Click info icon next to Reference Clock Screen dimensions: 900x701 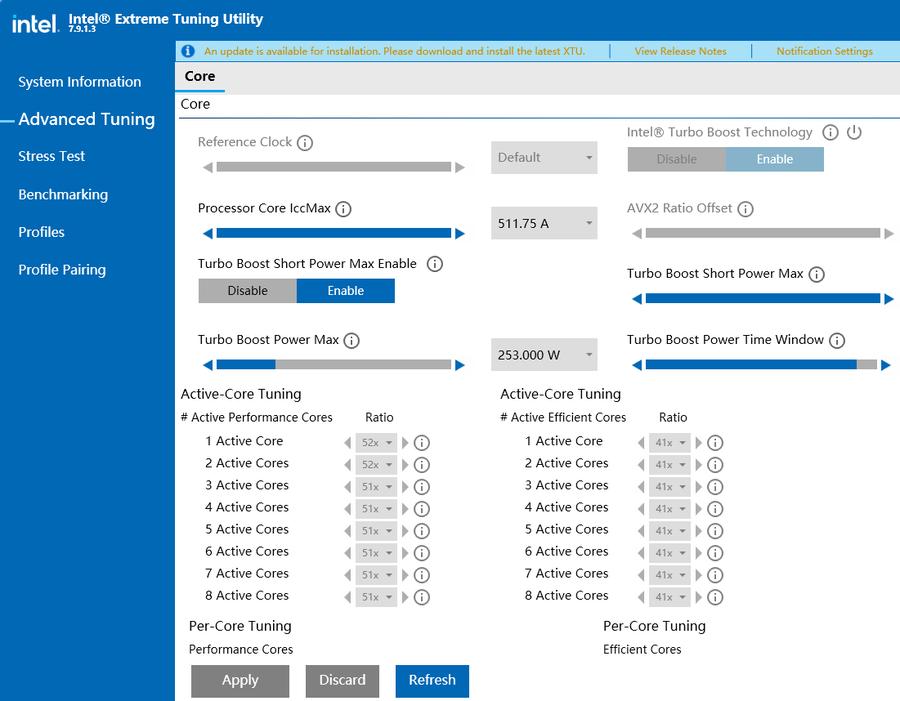pos(305,143)
